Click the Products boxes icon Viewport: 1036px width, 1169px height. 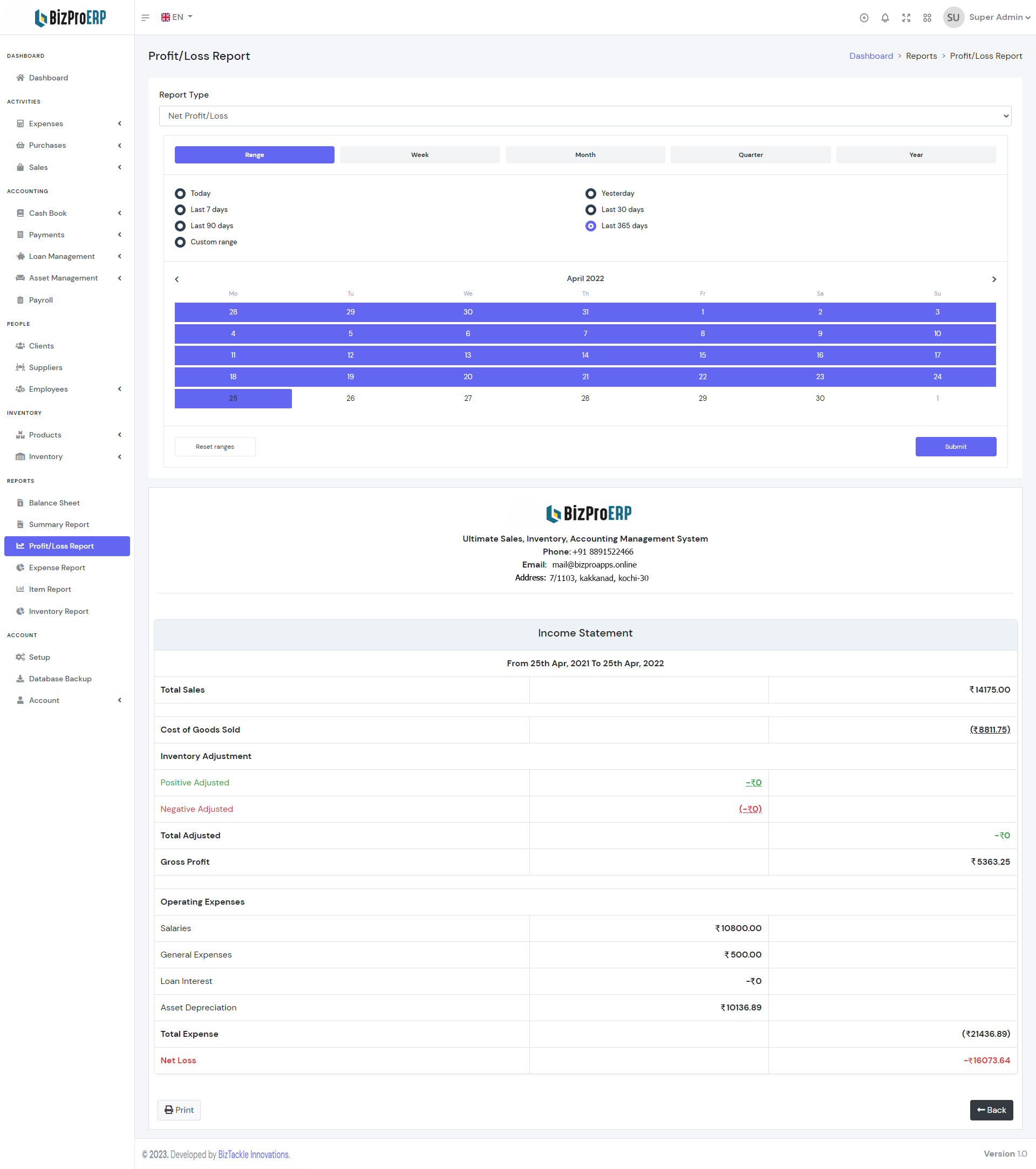(21, 435)
